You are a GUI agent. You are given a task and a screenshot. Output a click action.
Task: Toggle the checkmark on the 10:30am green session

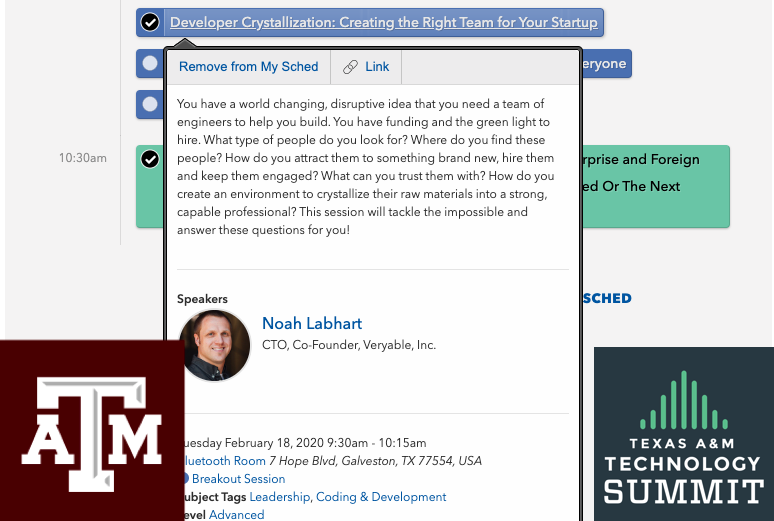(150, 159)
